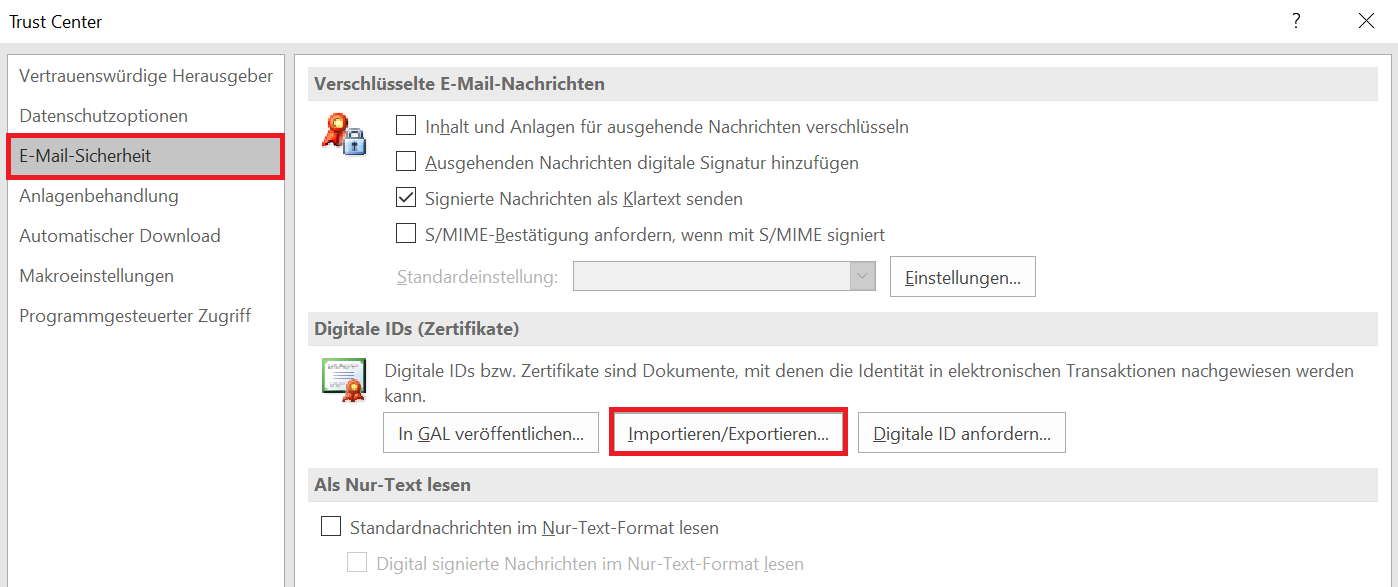Image resolution: width=1398 pixels, height=587 pixels.
Task: Open the Standardeinstellung dropdown
Action: click(862, 277)
